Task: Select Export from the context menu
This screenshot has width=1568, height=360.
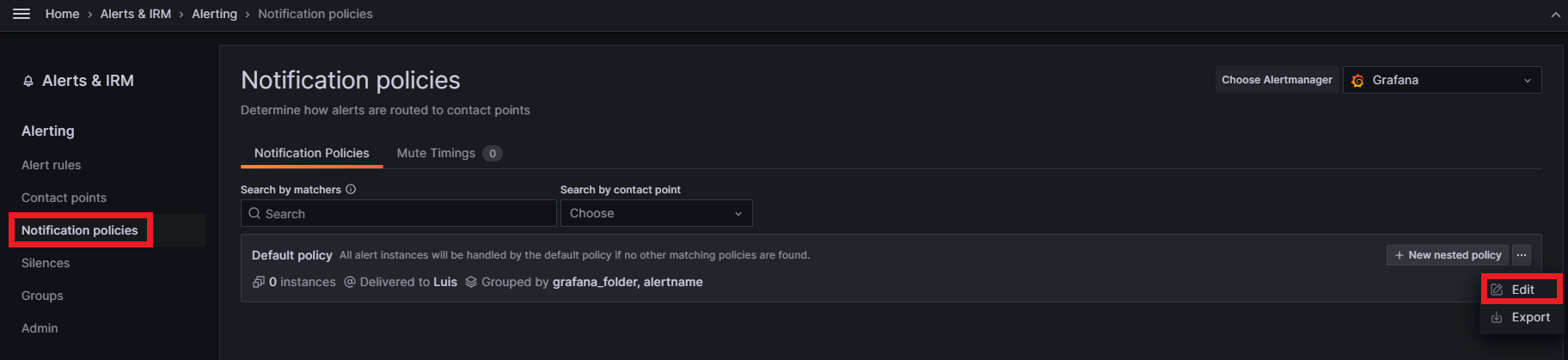Action: (x=1522, y=317)
